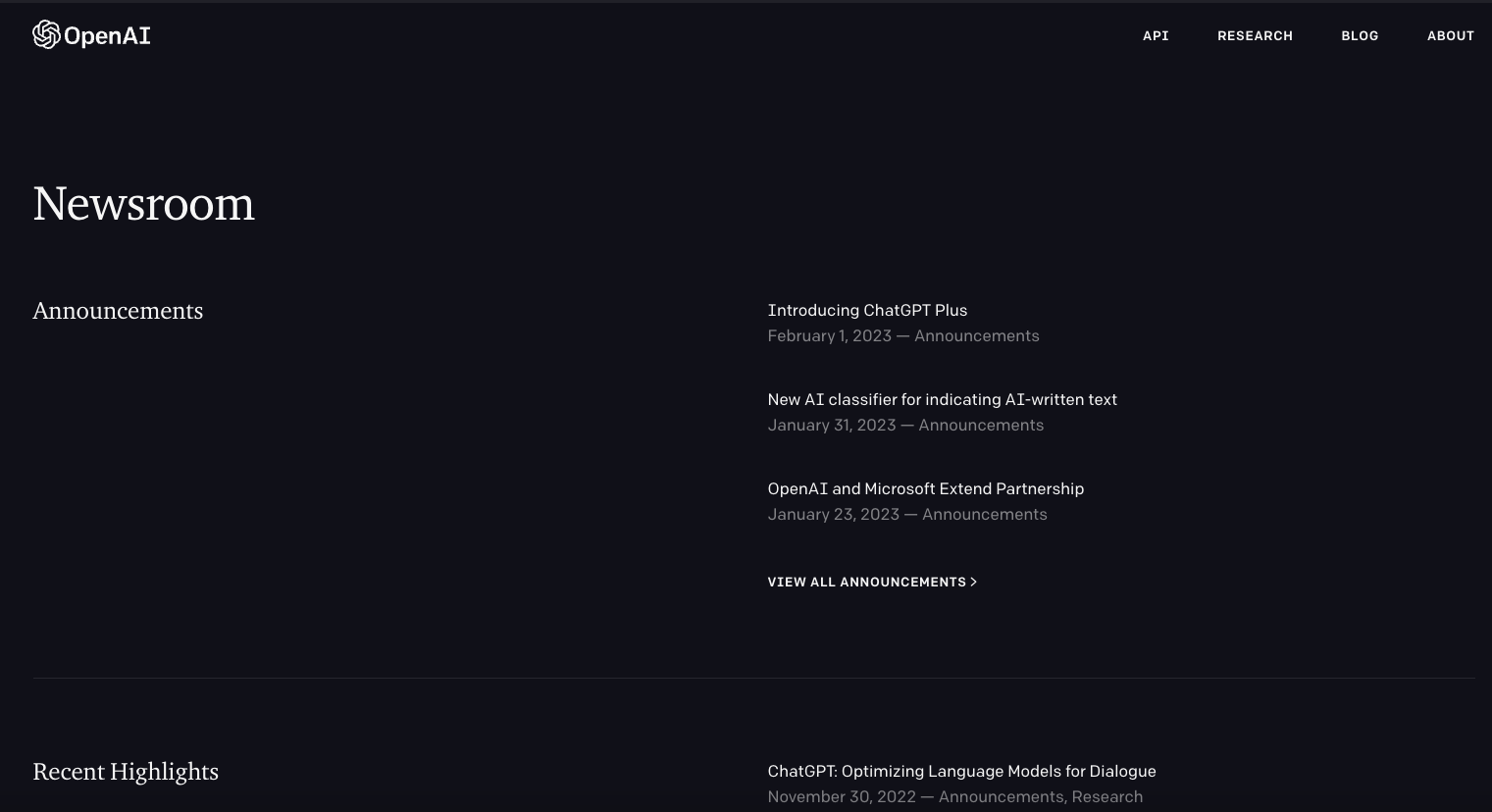This screenshot has height=812, width=1492.
Task: Open the Research navigation link
Action: [1255, 35]
